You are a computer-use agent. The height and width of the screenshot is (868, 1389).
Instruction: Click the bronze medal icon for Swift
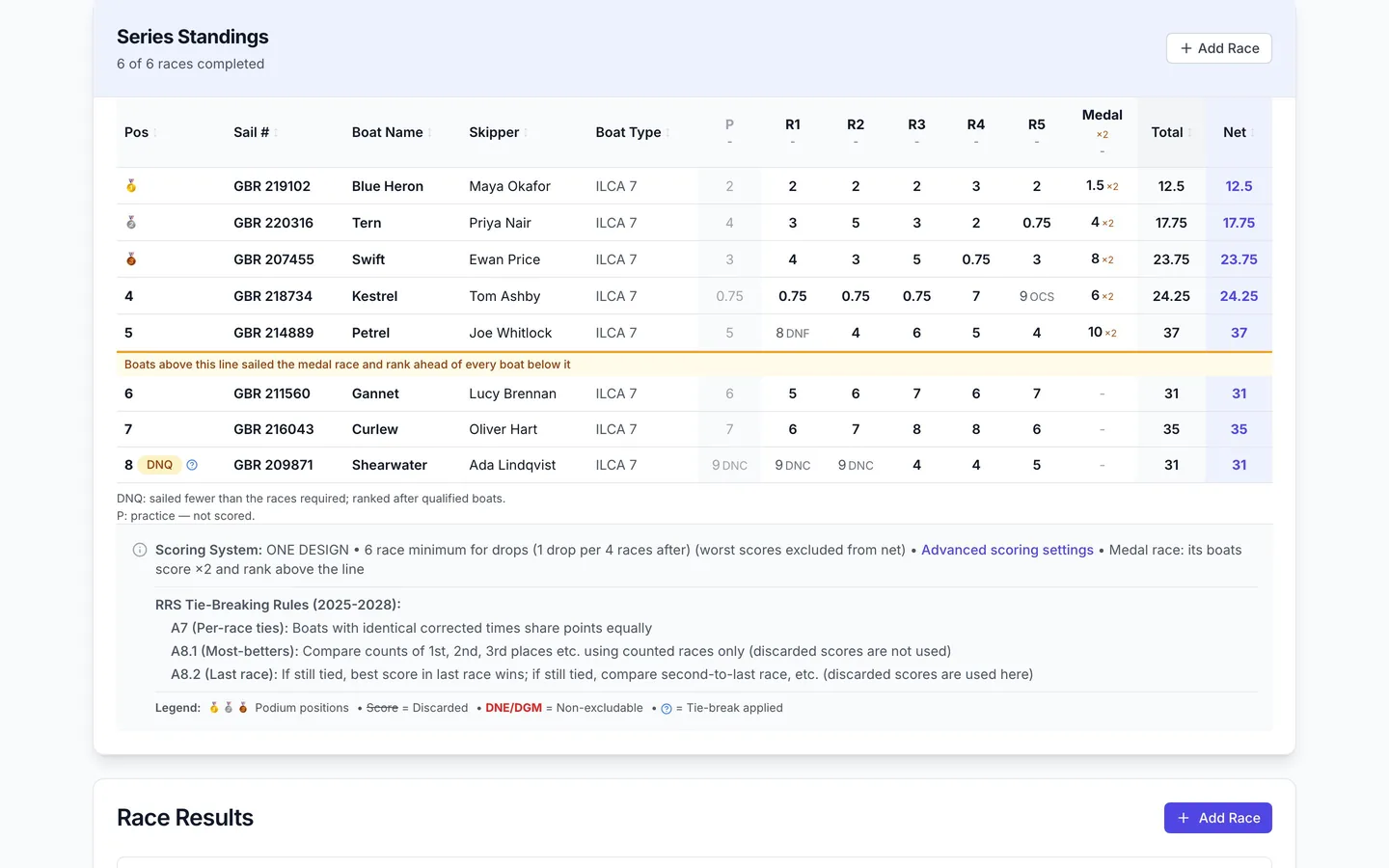click(x=131, y=259)
